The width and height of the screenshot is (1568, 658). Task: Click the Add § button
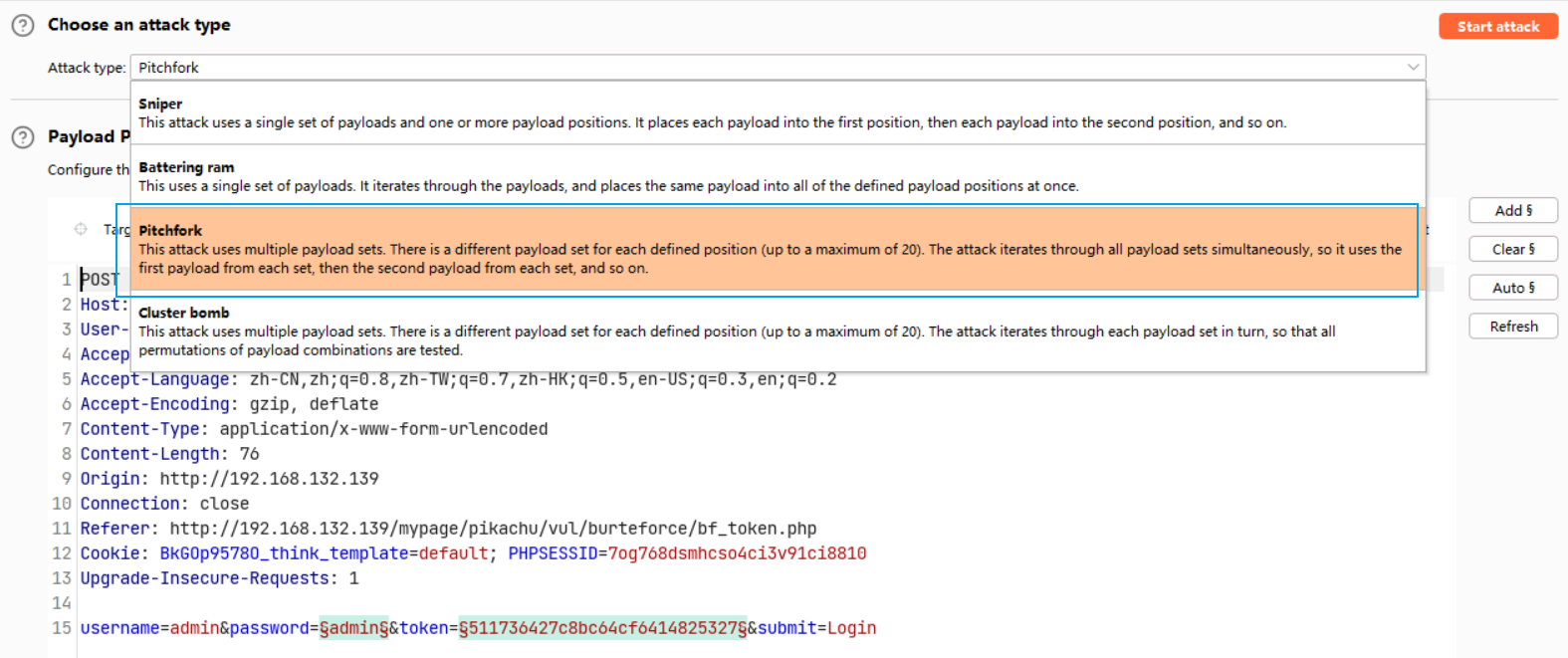(1512, 211)
